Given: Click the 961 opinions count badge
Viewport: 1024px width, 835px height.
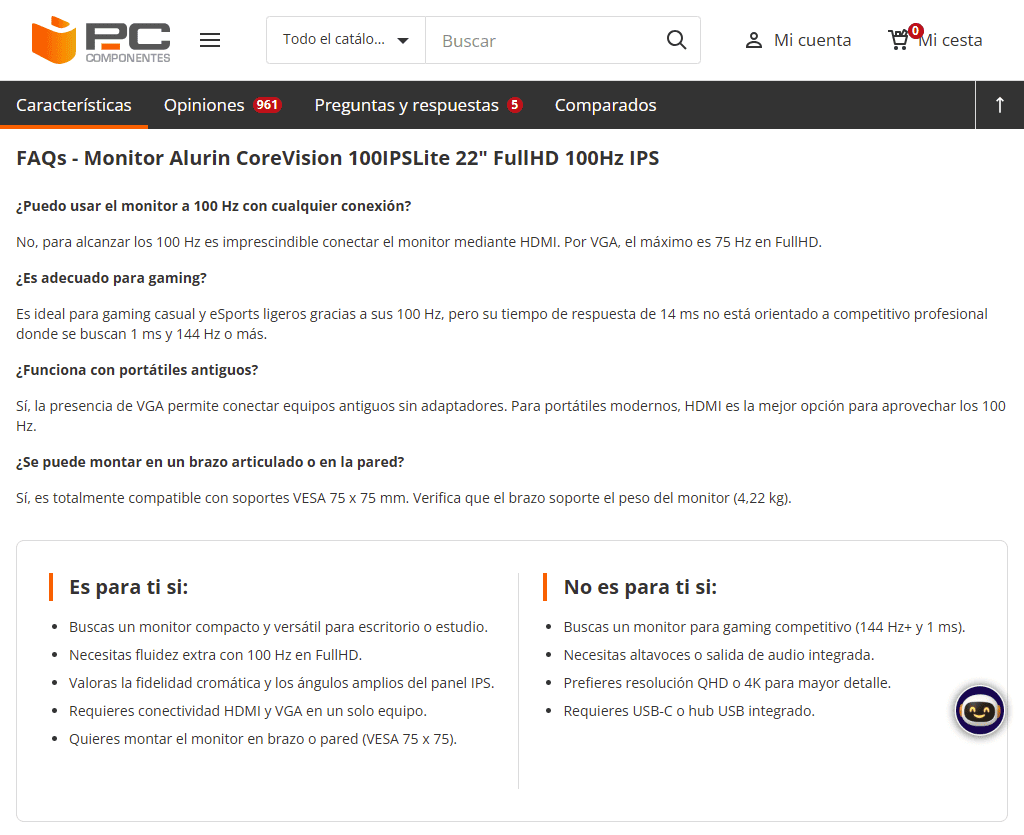Looking at the screenshot, I should (x=267, y=104).
